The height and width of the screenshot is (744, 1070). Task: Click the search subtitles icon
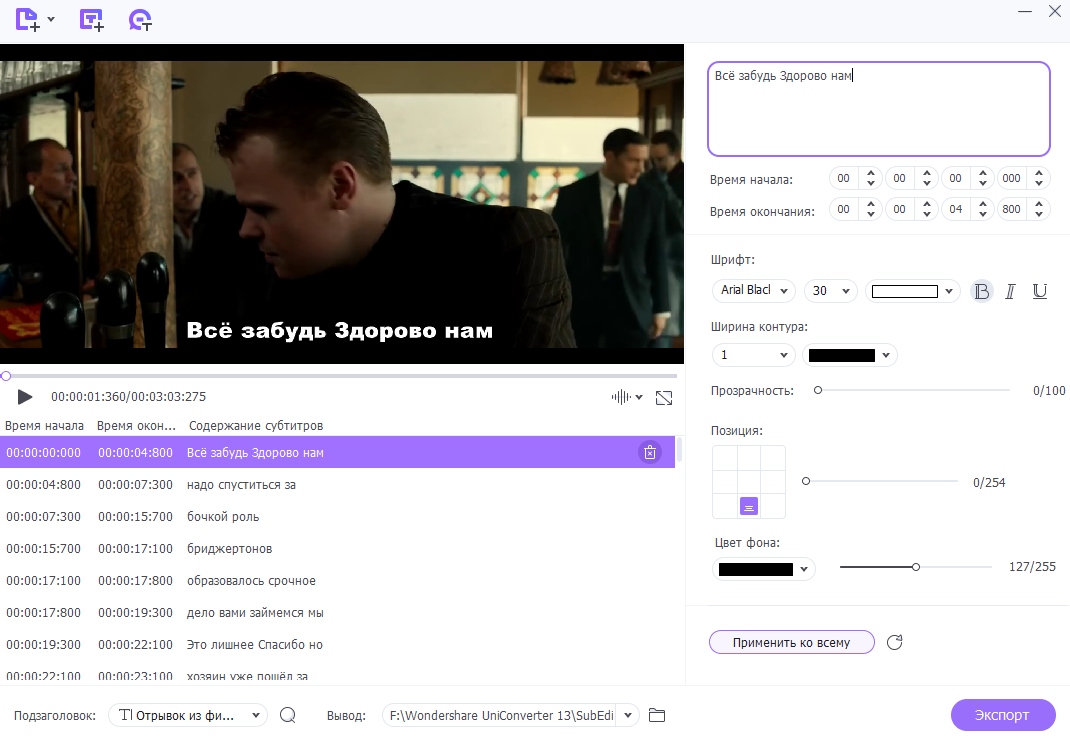click(x=288, y=715)
